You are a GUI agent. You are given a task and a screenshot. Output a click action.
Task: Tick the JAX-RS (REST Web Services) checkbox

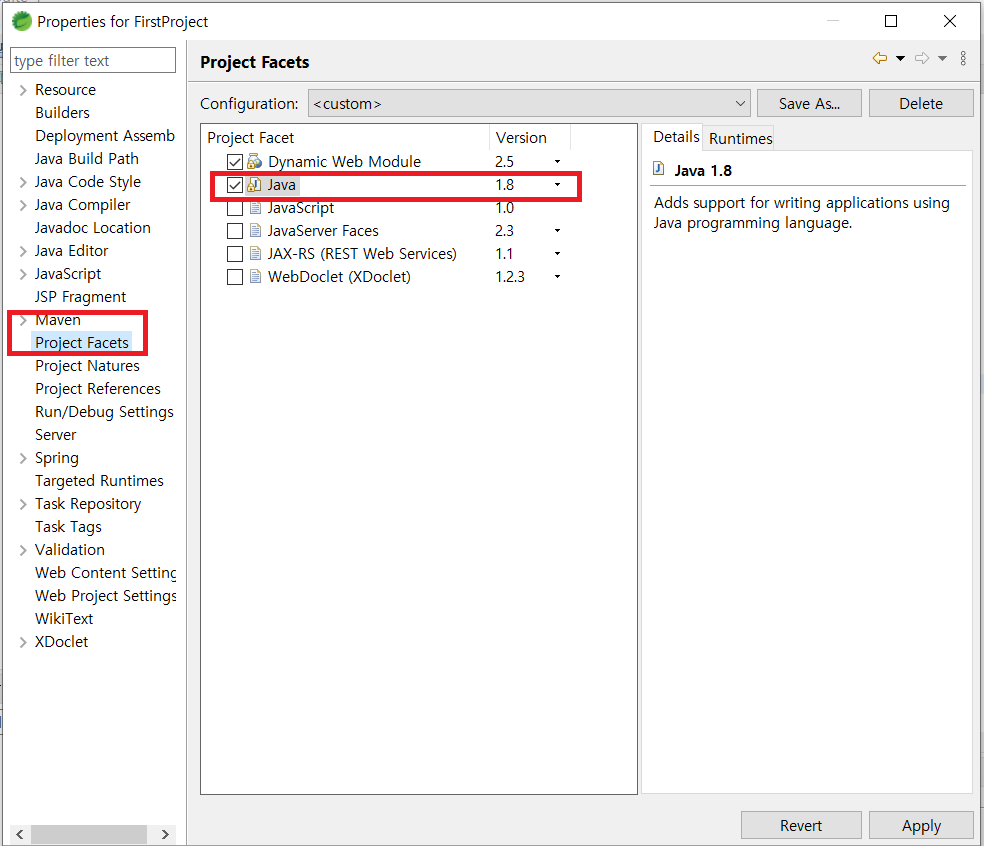pyautogui.click(x=235, y=254)
